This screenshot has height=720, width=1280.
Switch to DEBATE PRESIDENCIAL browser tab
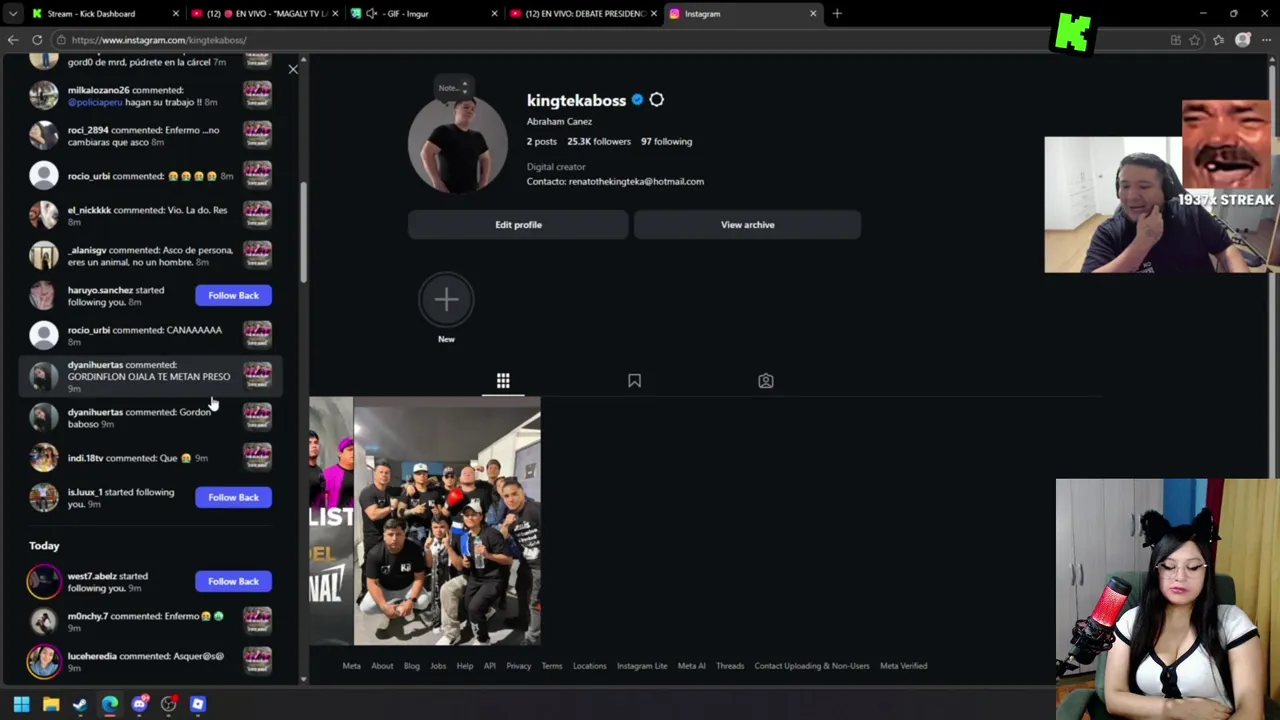[582, 14]
